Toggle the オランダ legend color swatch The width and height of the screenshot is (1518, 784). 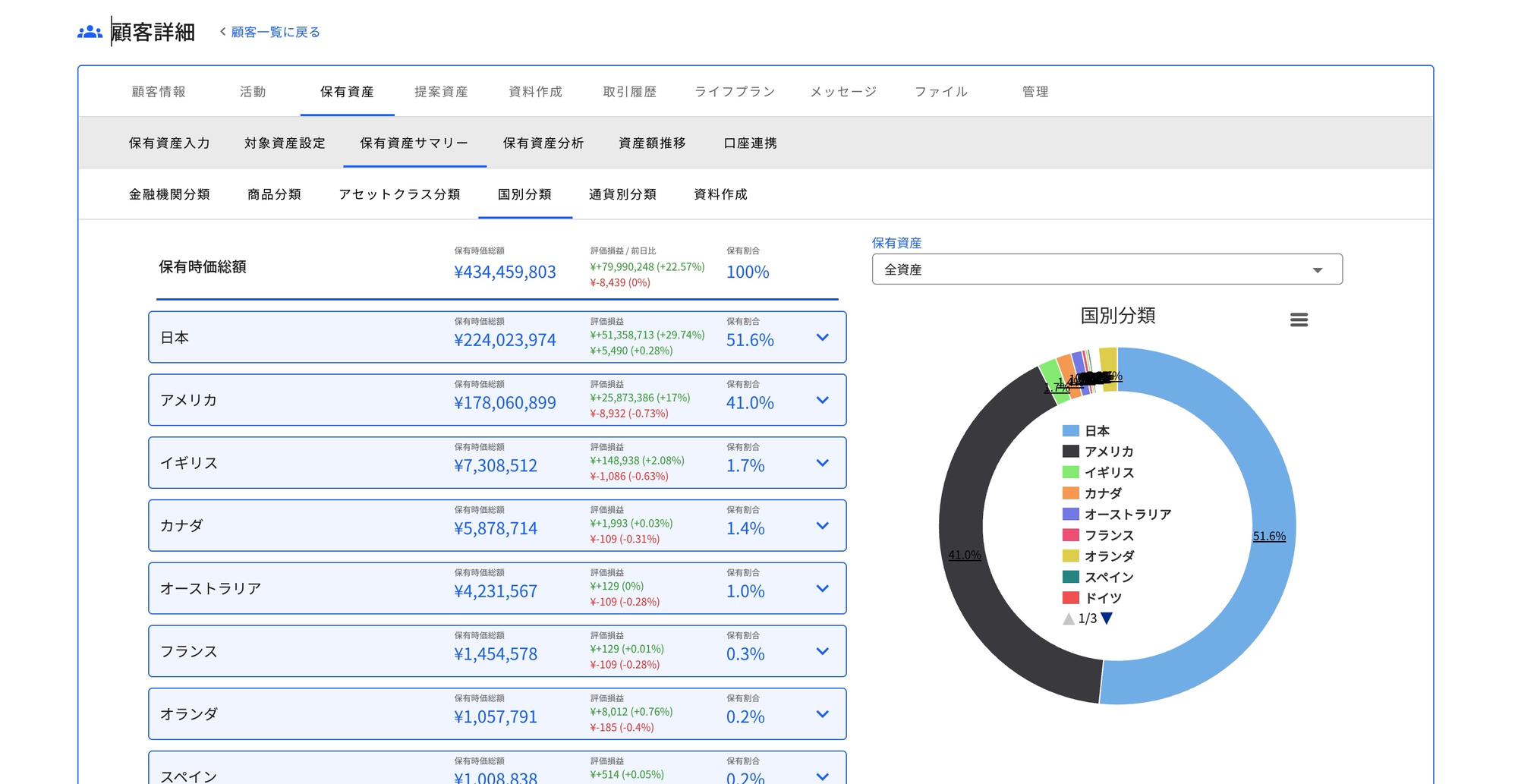tap(1071, 556)
